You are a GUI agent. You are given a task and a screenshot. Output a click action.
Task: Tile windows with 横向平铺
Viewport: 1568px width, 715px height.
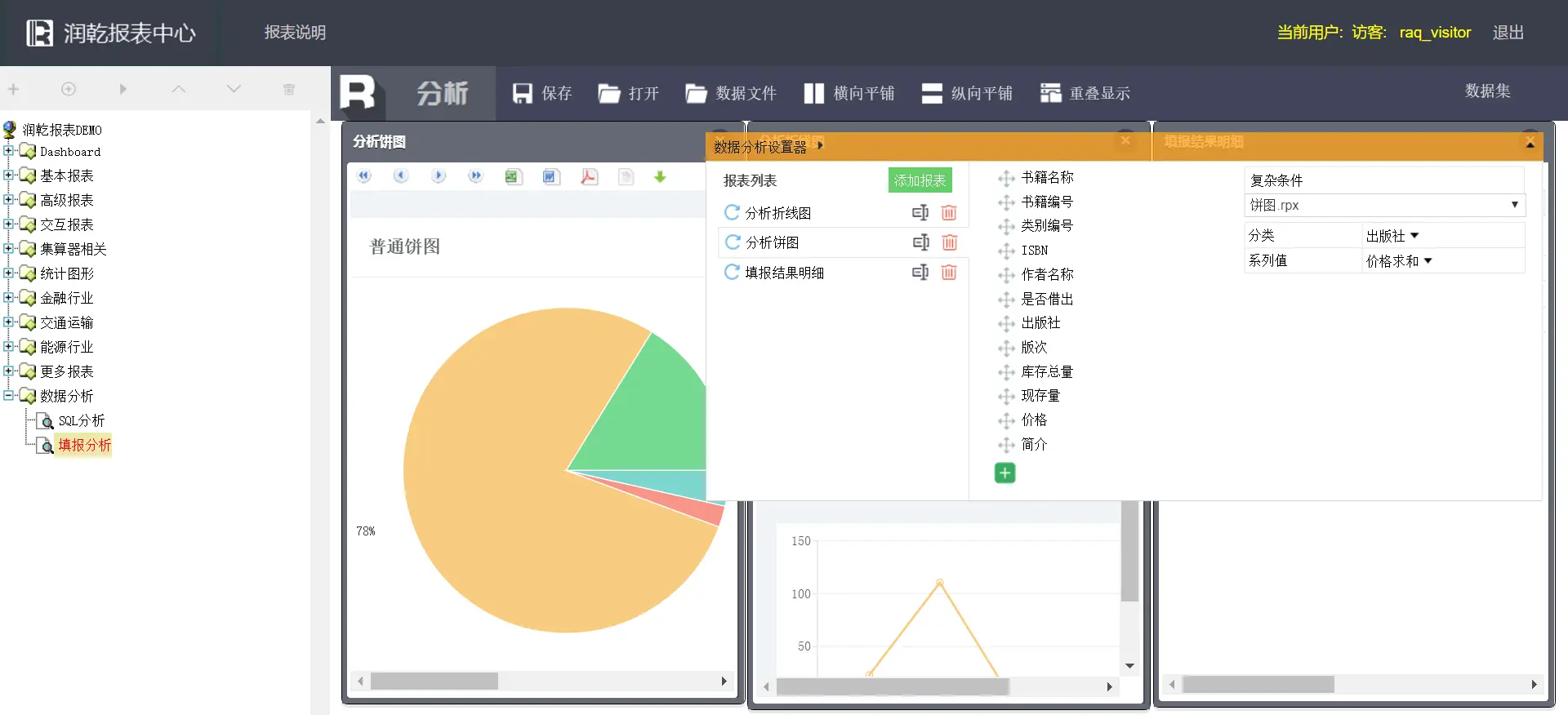pos(849,93)
